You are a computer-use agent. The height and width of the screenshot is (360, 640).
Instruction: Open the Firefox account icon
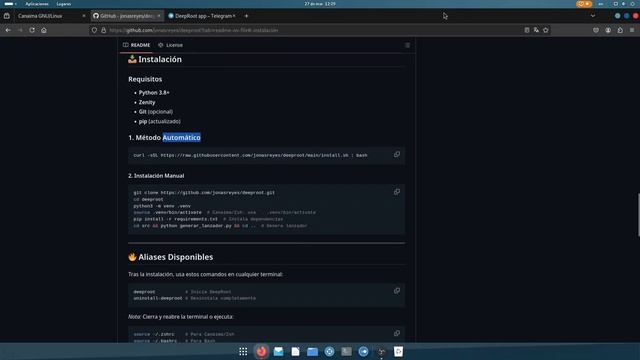608,30
